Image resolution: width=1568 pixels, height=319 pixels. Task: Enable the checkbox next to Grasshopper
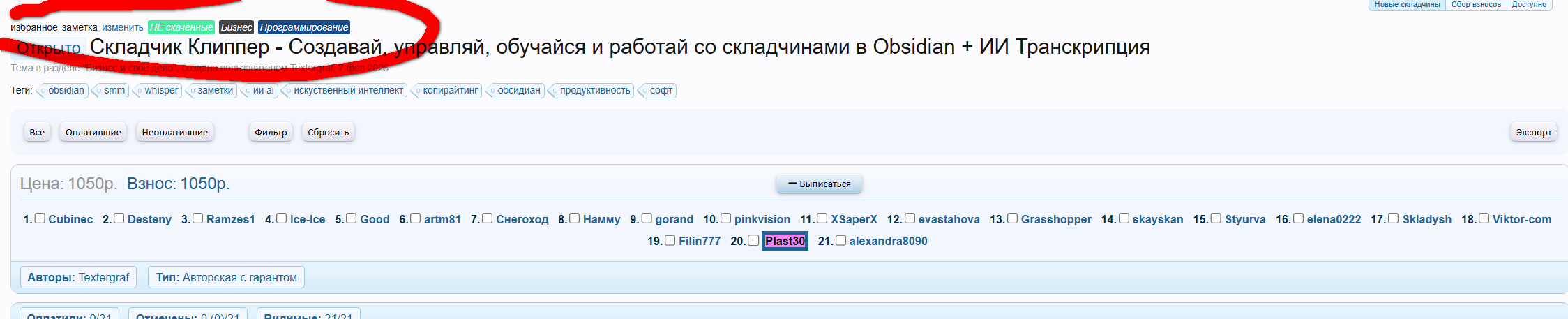coord(1013,218)
